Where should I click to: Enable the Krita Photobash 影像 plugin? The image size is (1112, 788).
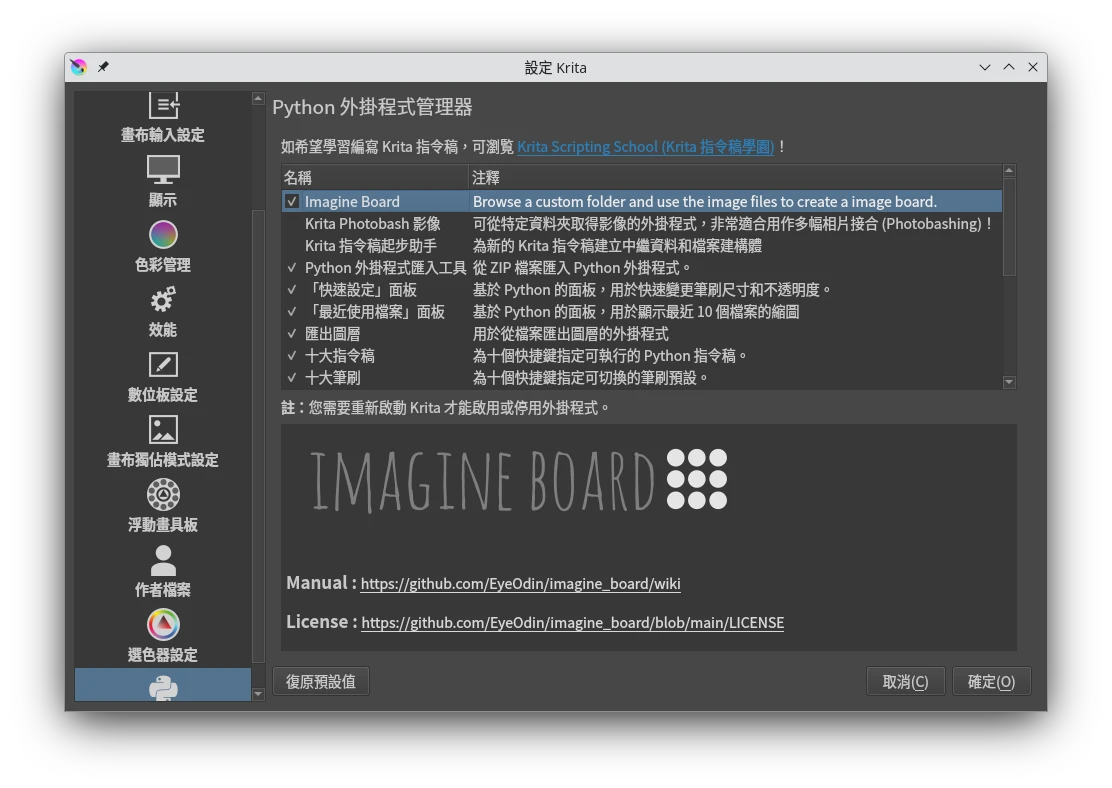292,224
